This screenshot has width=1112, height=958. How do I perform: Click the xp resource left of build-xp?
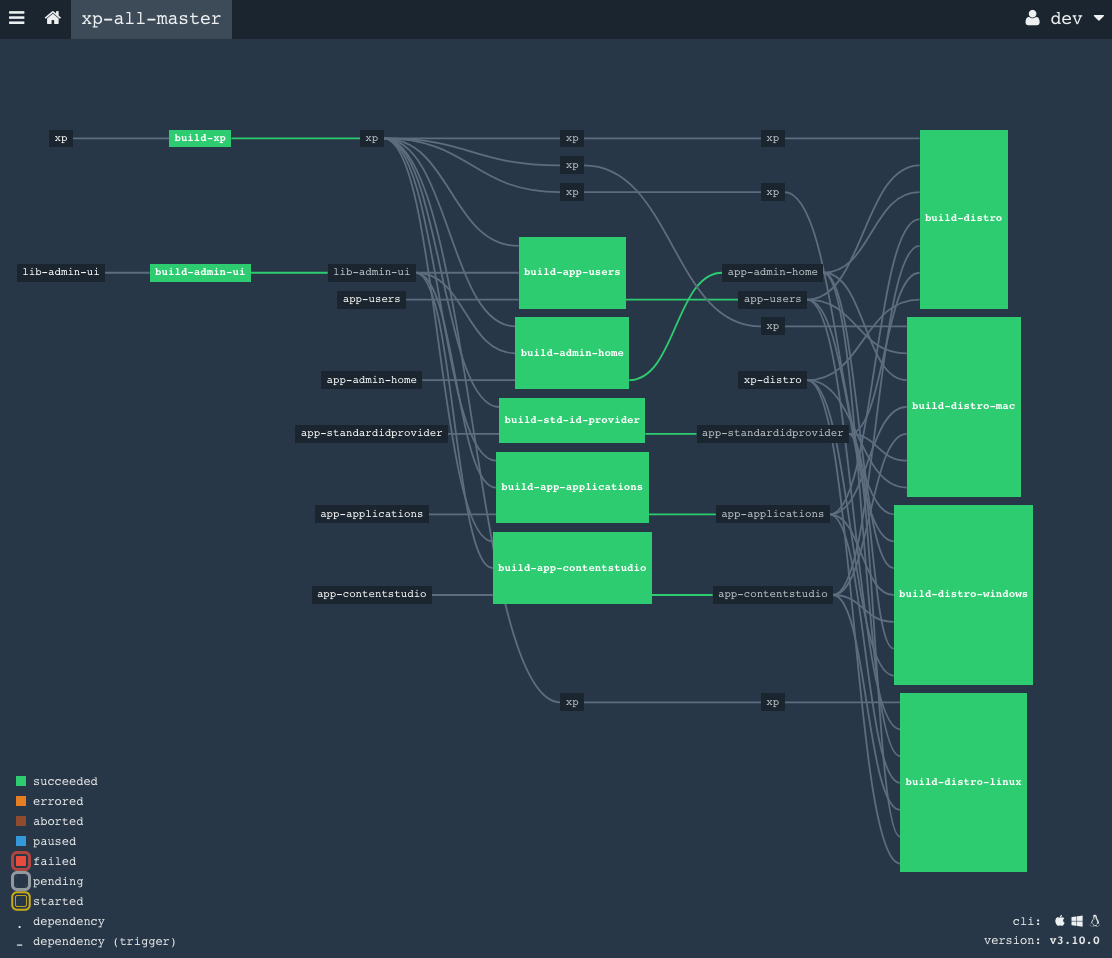click(x=61, y=138)
